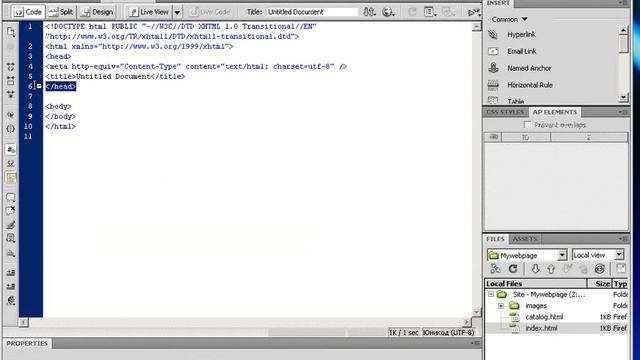Click the Put Files up-arrow icon
The height and width of the screenshot is (360, 640).
(551, 269)
